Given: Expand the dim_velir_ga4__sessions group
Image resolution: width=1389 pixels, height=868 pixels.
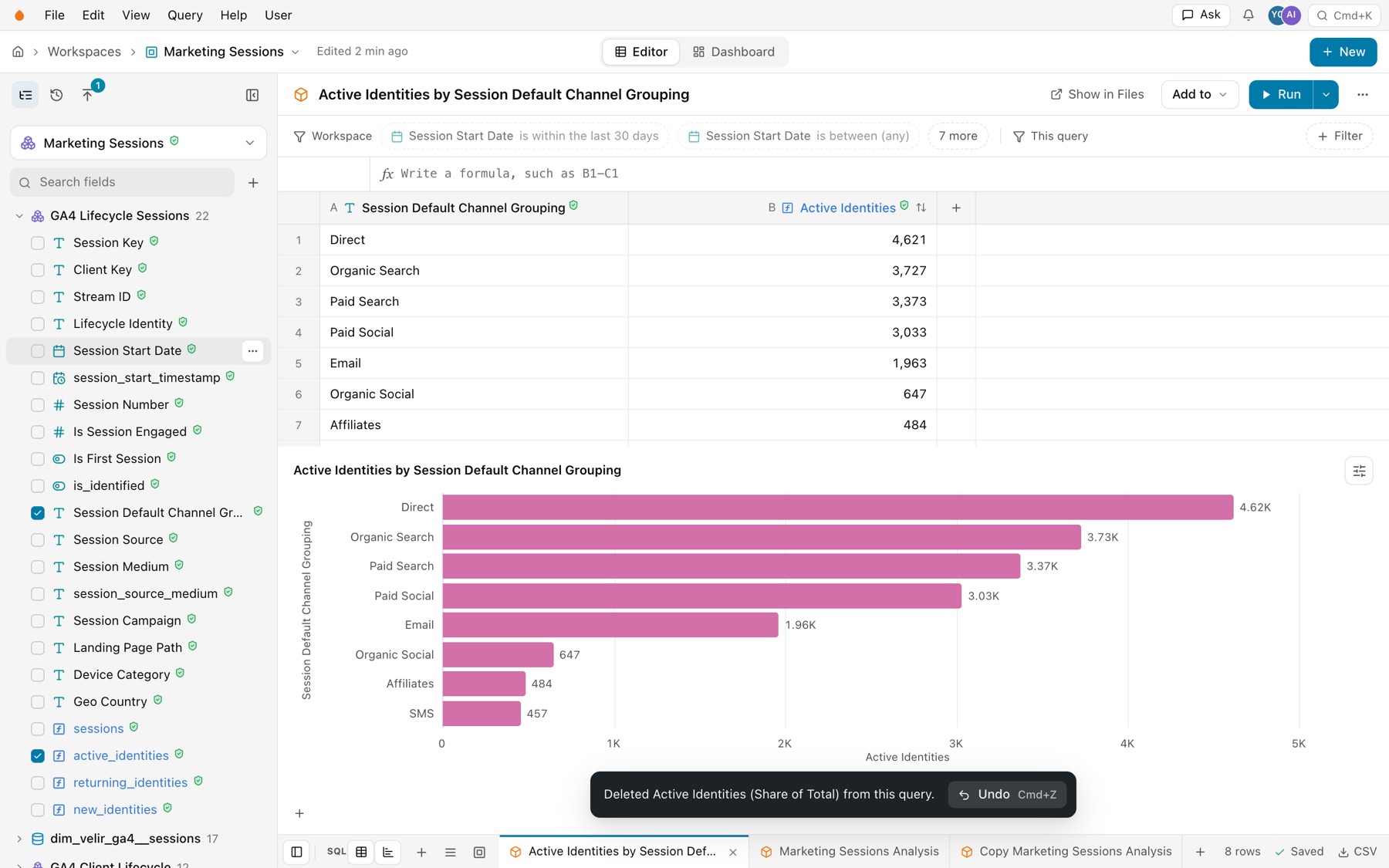Looking at the screenshot, I should [19, 839].
